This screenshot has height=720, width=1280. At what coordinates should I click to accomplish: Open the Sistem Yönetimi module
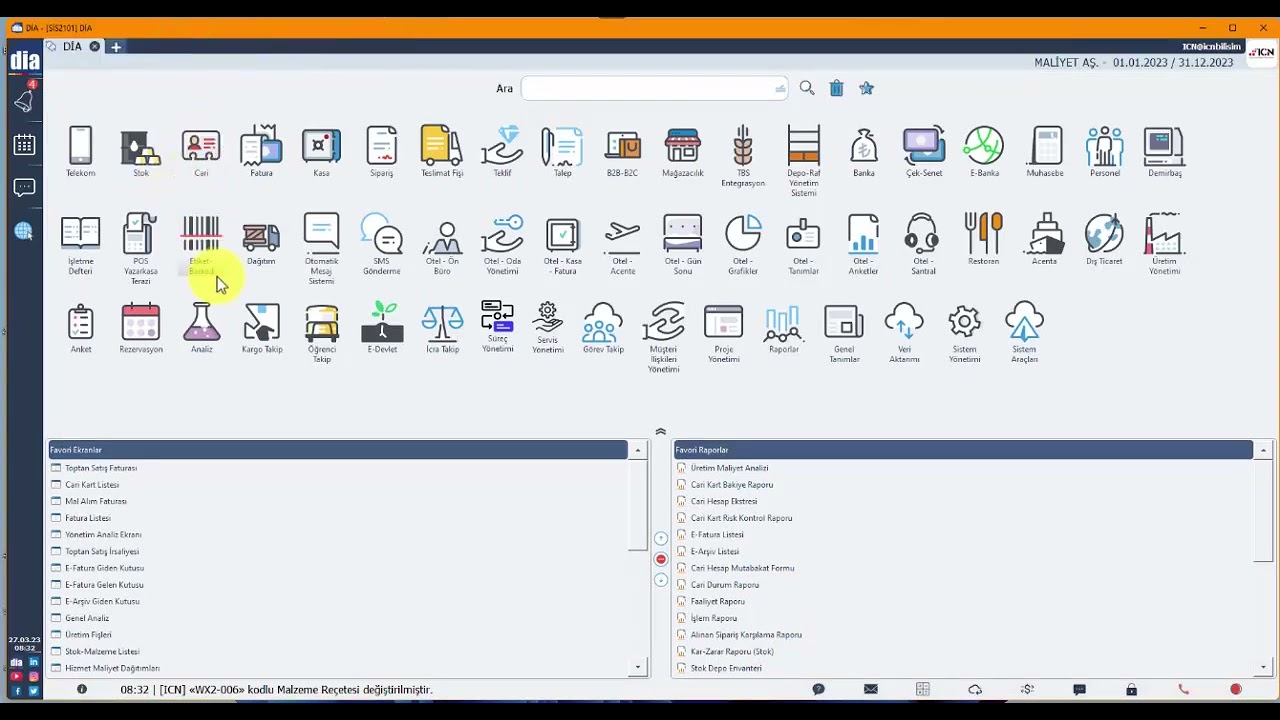[964, 333]
